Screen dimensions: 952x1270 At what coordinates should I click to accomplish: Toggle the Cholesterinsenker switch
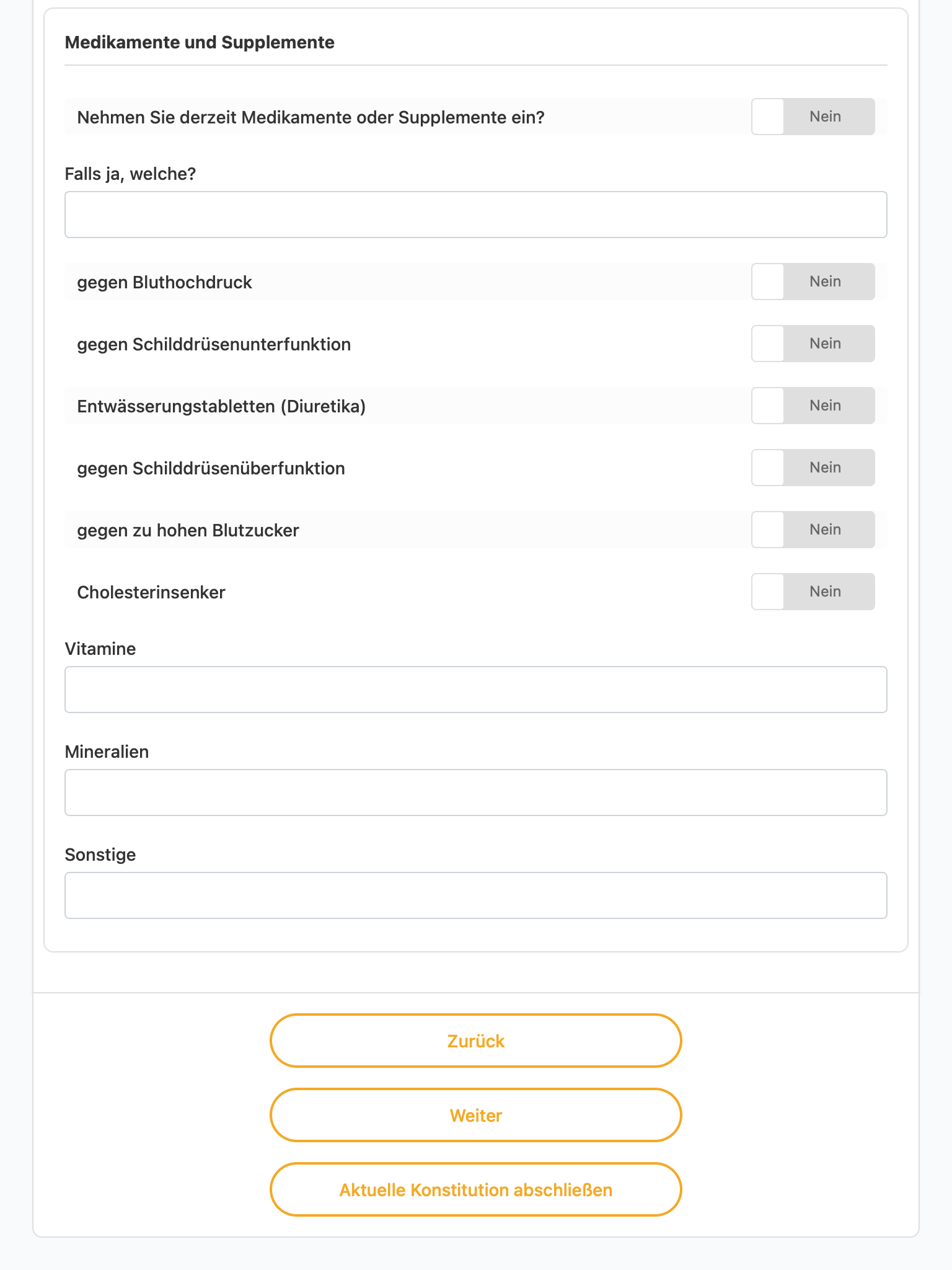click(x=813, y=592)
